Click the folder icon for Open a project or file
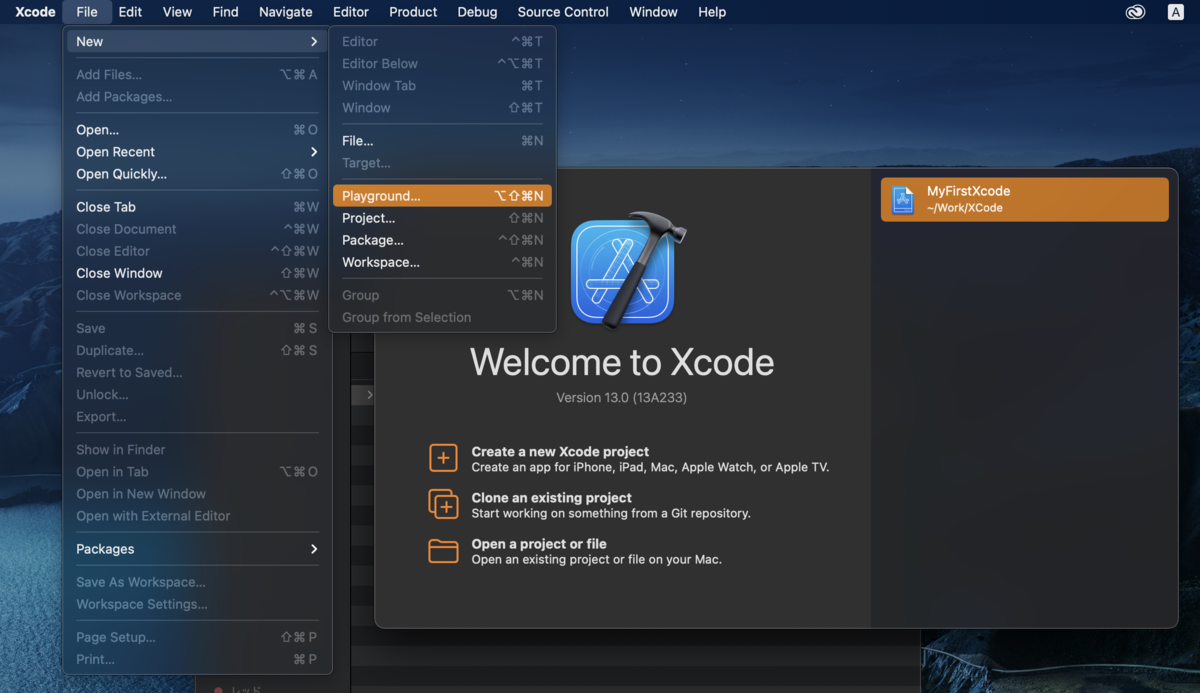 click(443, 551)
